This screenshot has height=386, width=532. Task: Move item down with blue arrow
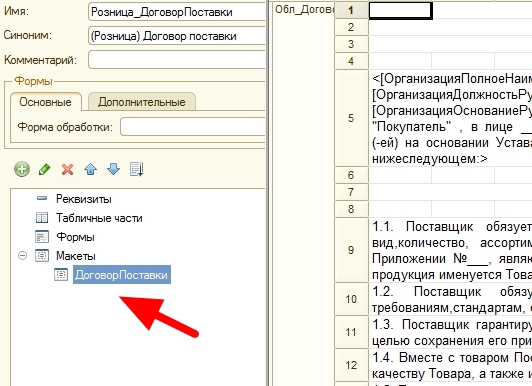(x=113, y=169)
